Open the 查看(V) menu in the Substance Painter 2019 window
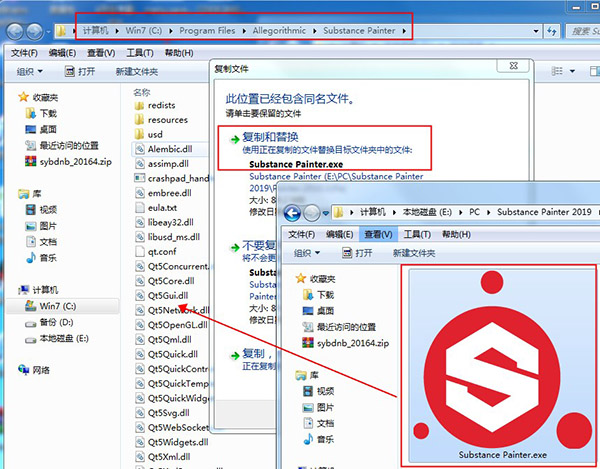Viewport: 600px width, 469px height. point(378,234)
